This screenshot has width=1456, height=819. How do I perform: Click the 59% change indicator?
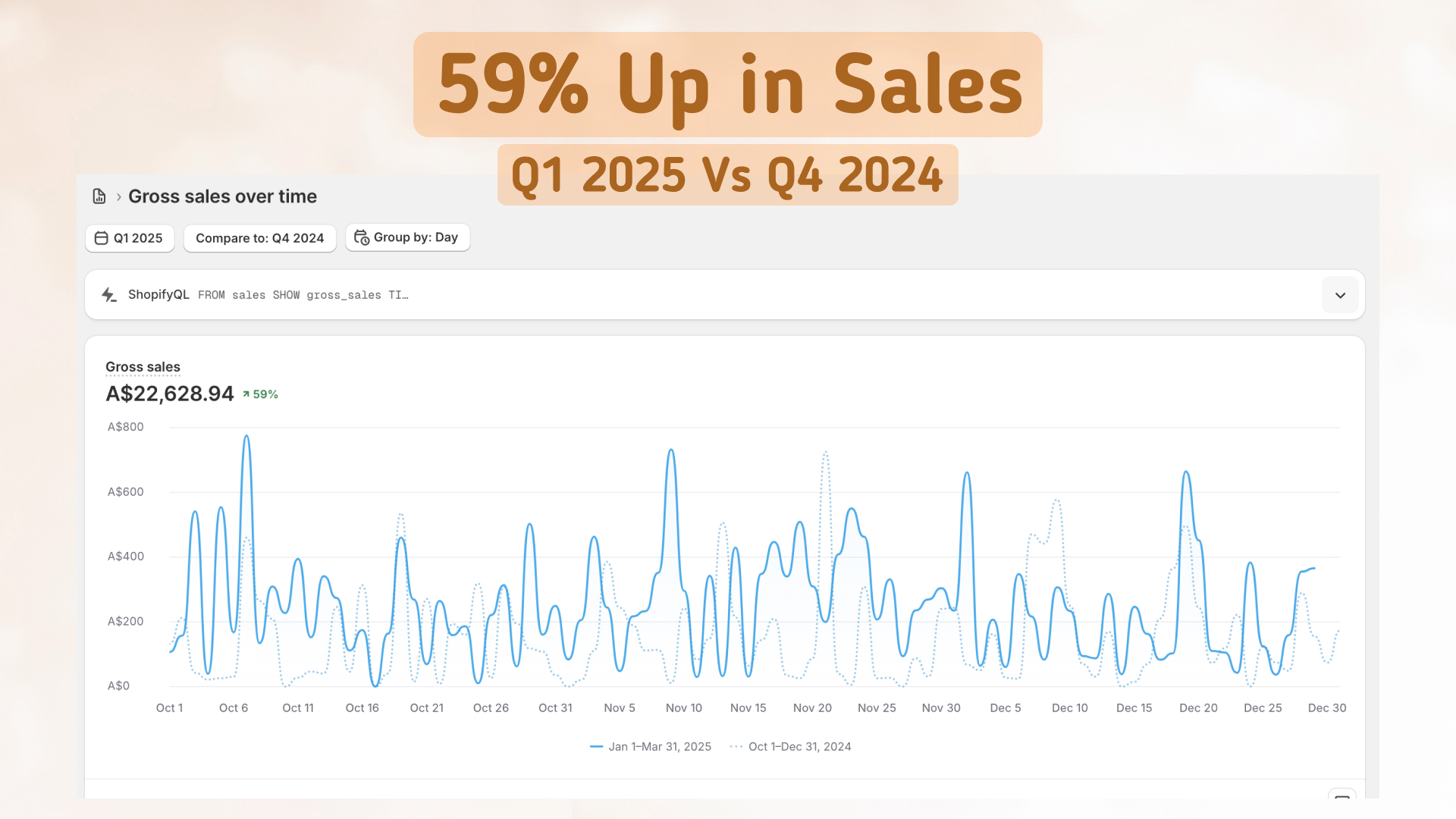265,394
